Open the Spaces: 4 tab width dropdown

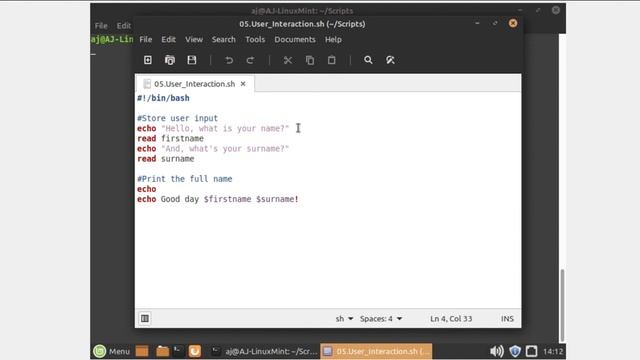click(381, 318)
